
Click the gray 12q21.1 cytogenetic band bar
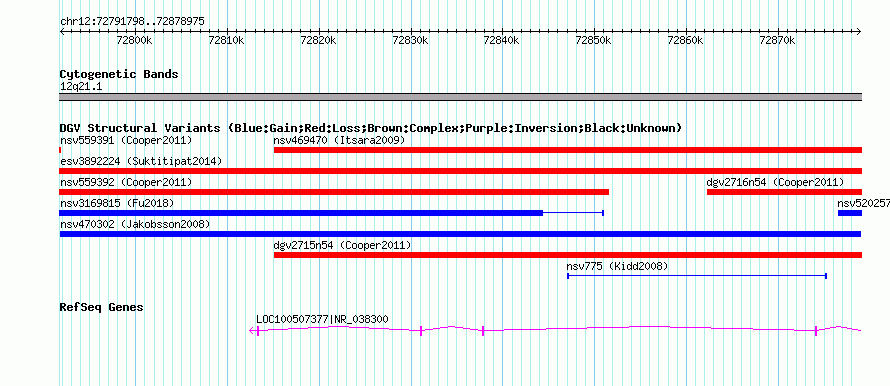(460, 97)
